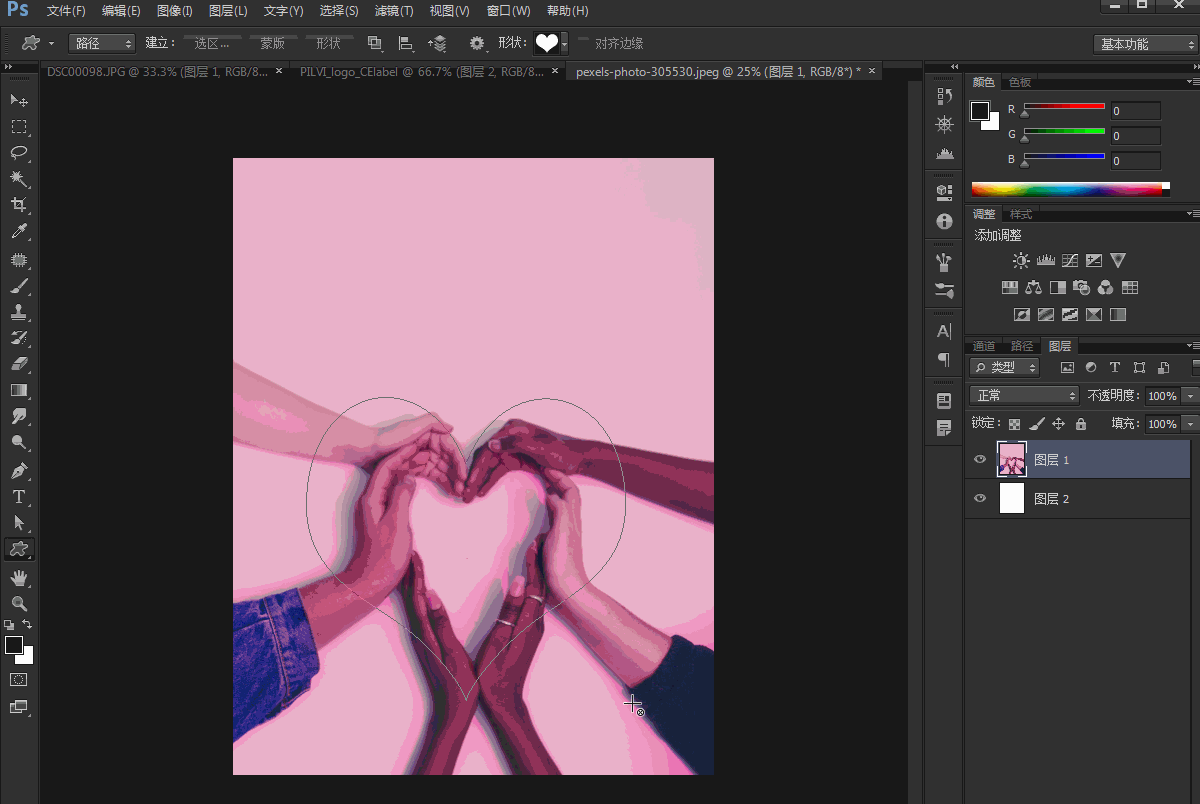Hide 图层 1 using its eye icon

tap(980, 460)
